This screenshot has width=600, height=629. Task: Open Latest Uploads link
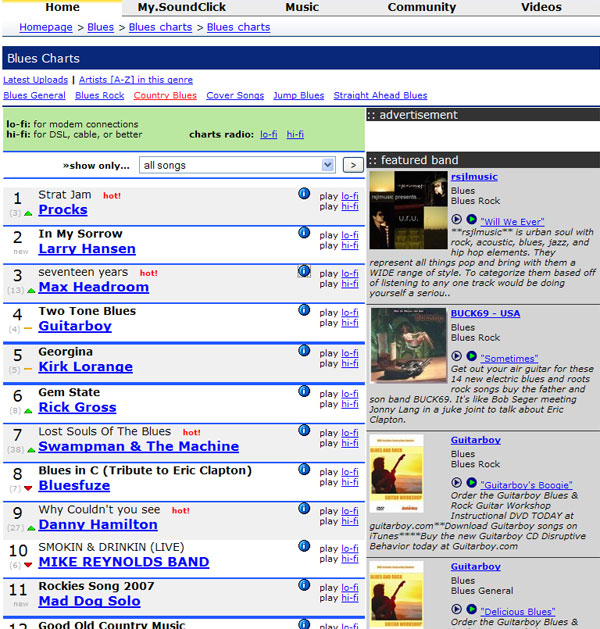coord(36,80)
